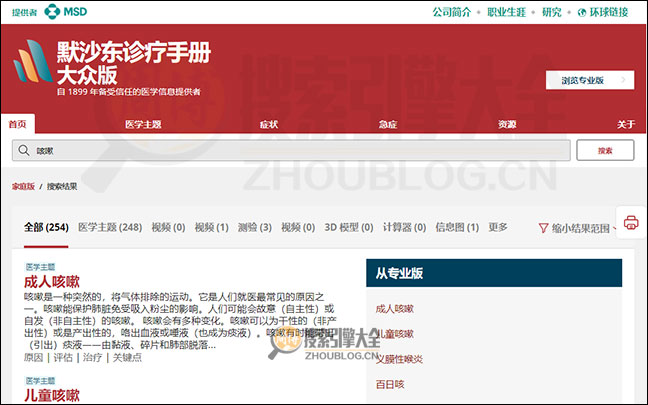
Task: Click the printer icon
Action: 631,222
